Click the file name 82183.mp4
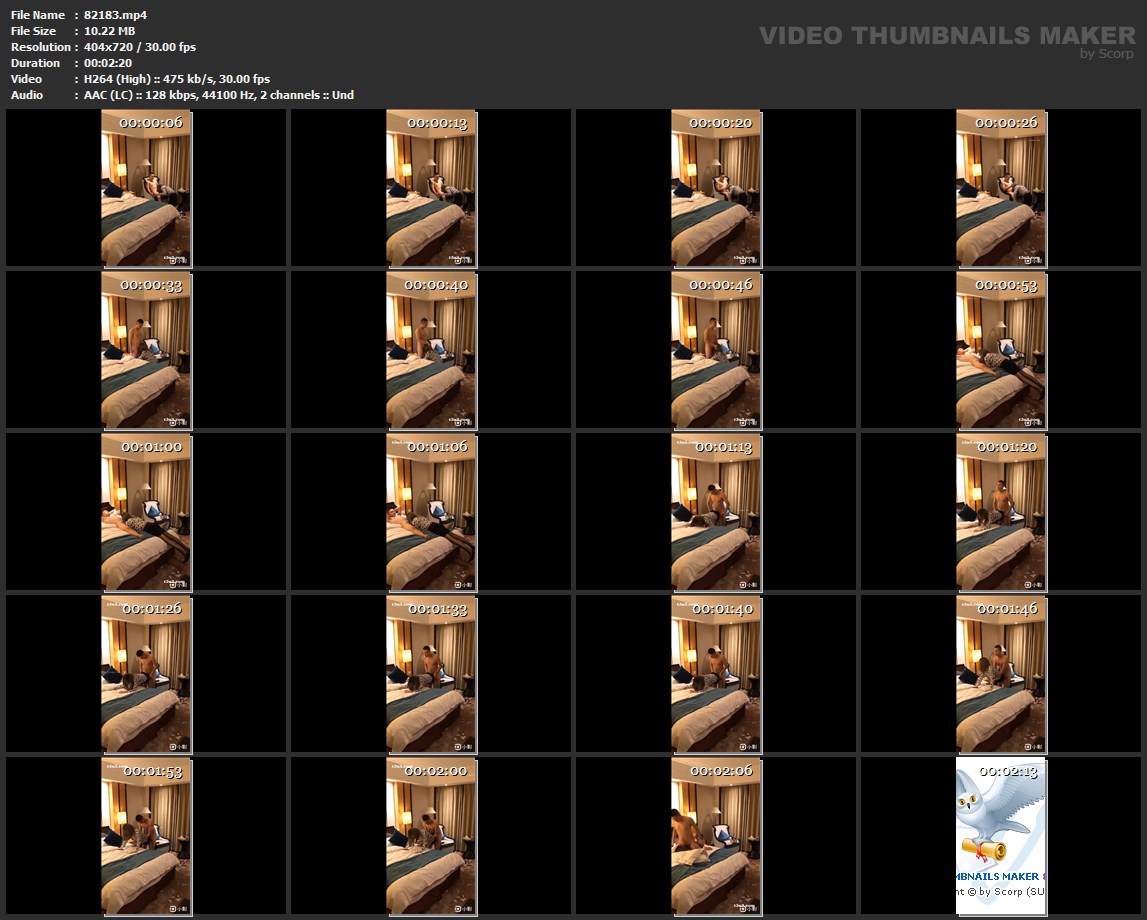 point(115,15)
